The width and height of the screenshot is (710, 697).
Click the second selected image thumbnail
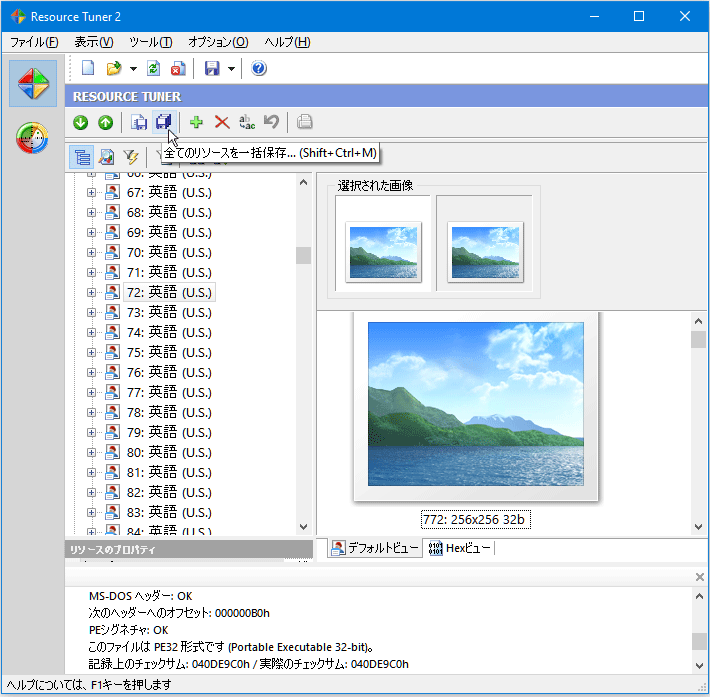click(485, 250)
